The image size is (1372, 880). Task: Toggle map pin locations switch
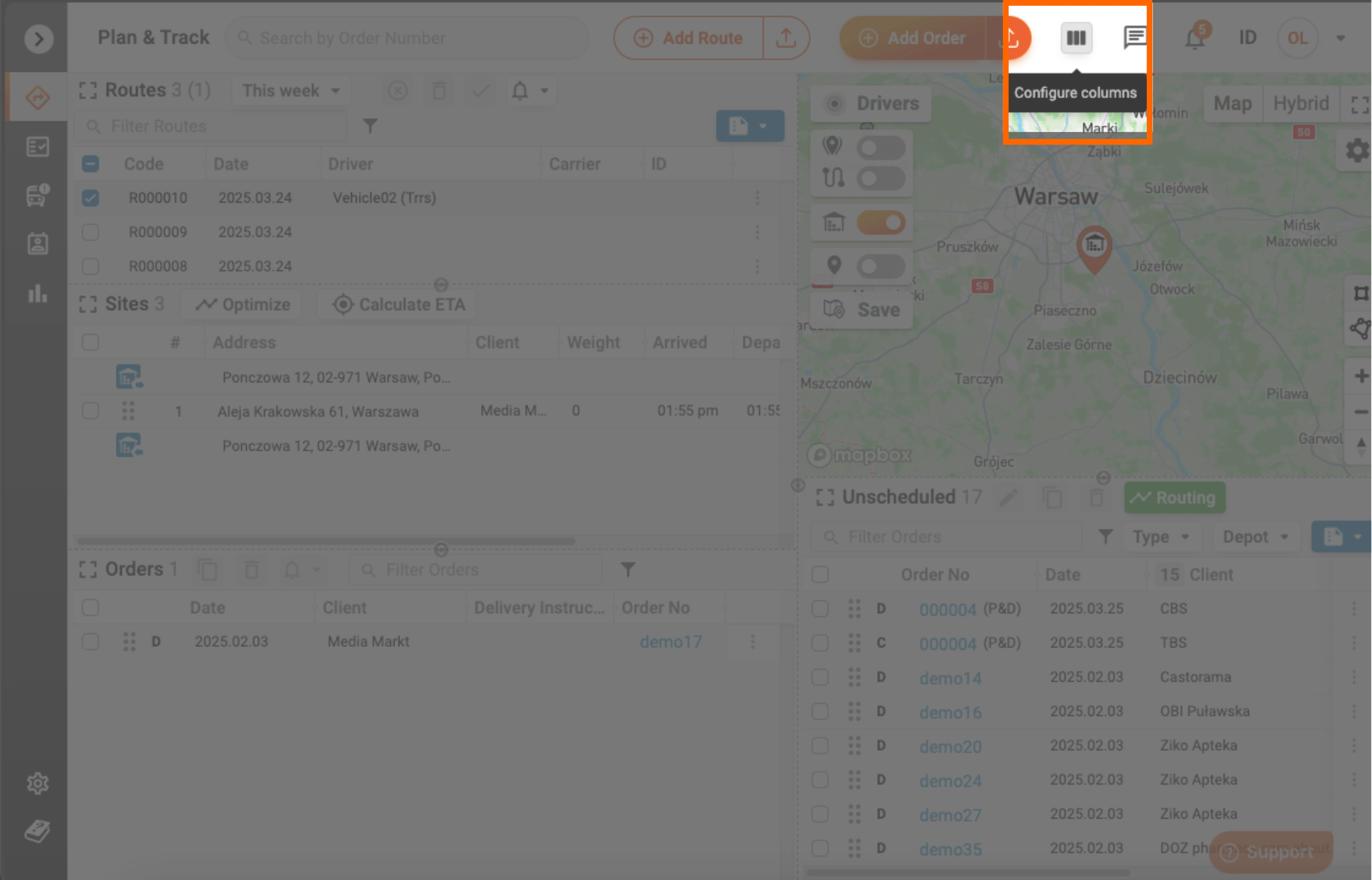click(x=881, y=148)
